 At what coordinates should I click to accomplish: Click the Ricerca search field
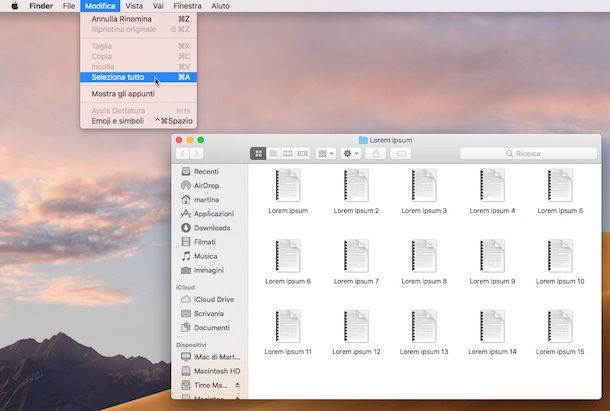[x=528, y=154]
